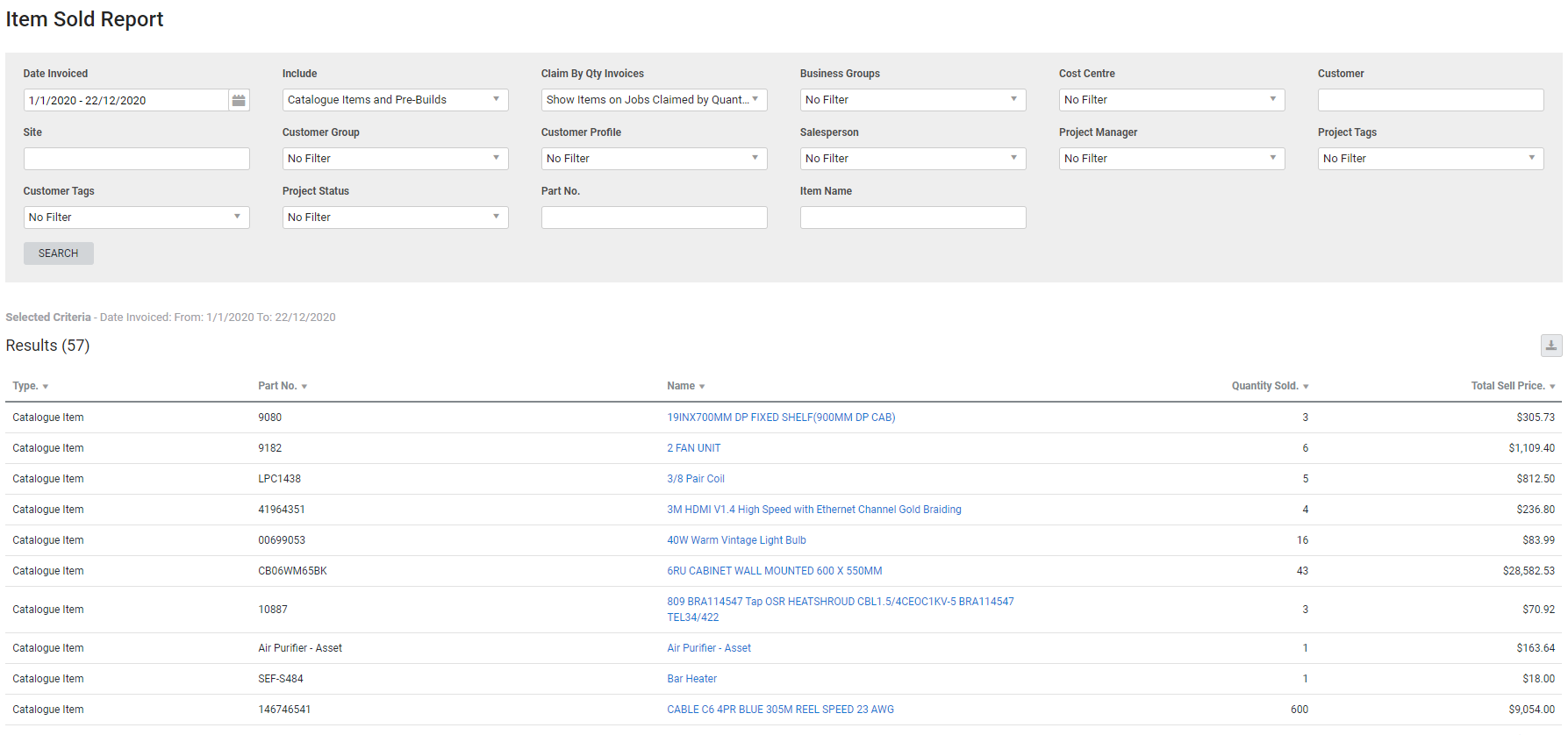Click total sell price $28,582.53

tap(1529, 571)
